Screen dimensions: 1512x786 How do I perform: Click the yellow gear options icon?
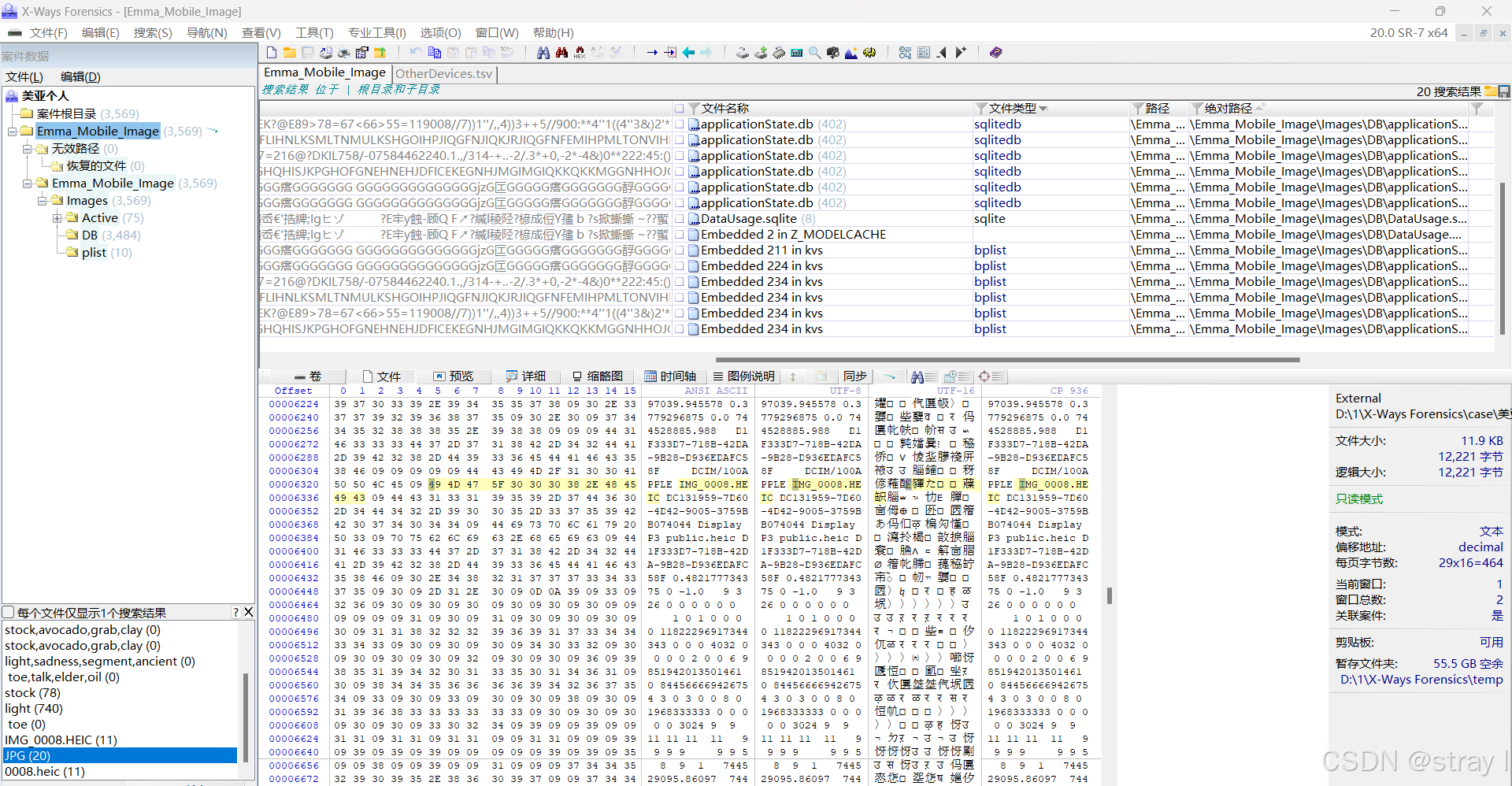(869, 53)
